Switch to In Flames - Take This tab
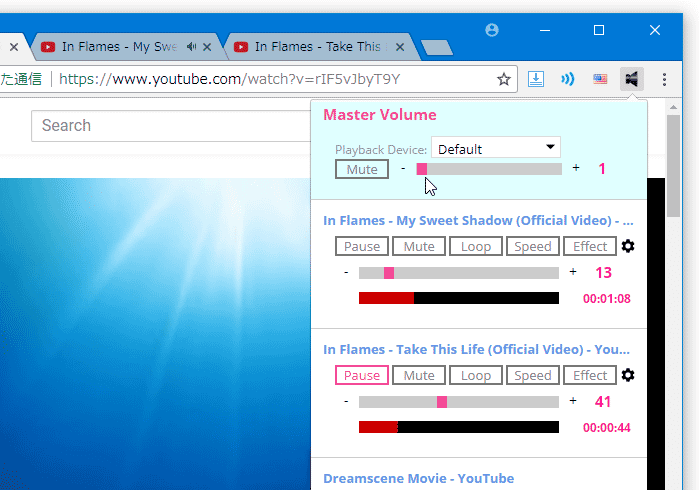 click(x=319, y=47)
